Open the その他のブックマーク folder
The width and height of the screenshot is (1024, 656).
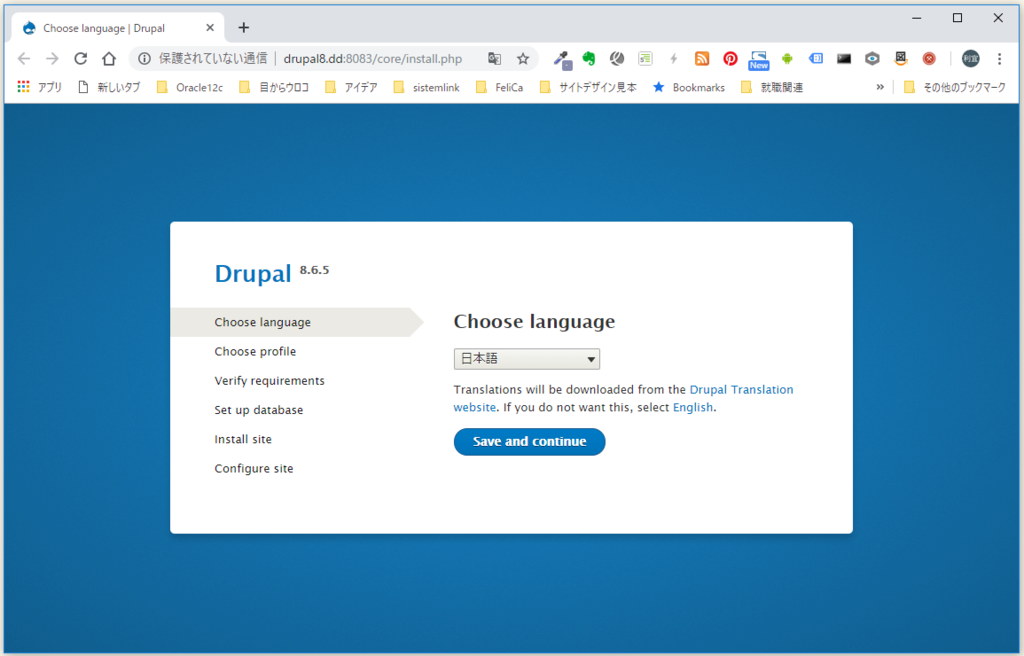click(955, 87)
